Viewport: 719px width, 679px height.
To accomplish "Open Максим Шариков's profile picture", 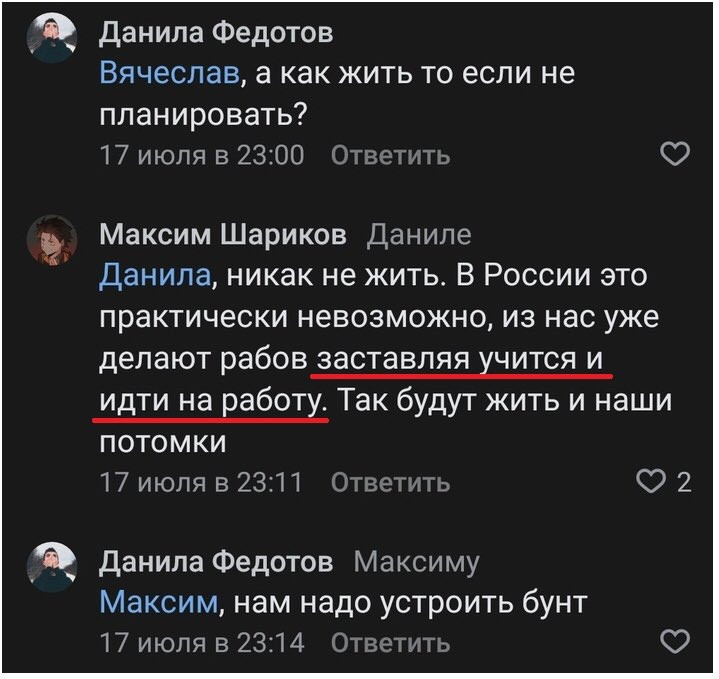I will 51,242.
